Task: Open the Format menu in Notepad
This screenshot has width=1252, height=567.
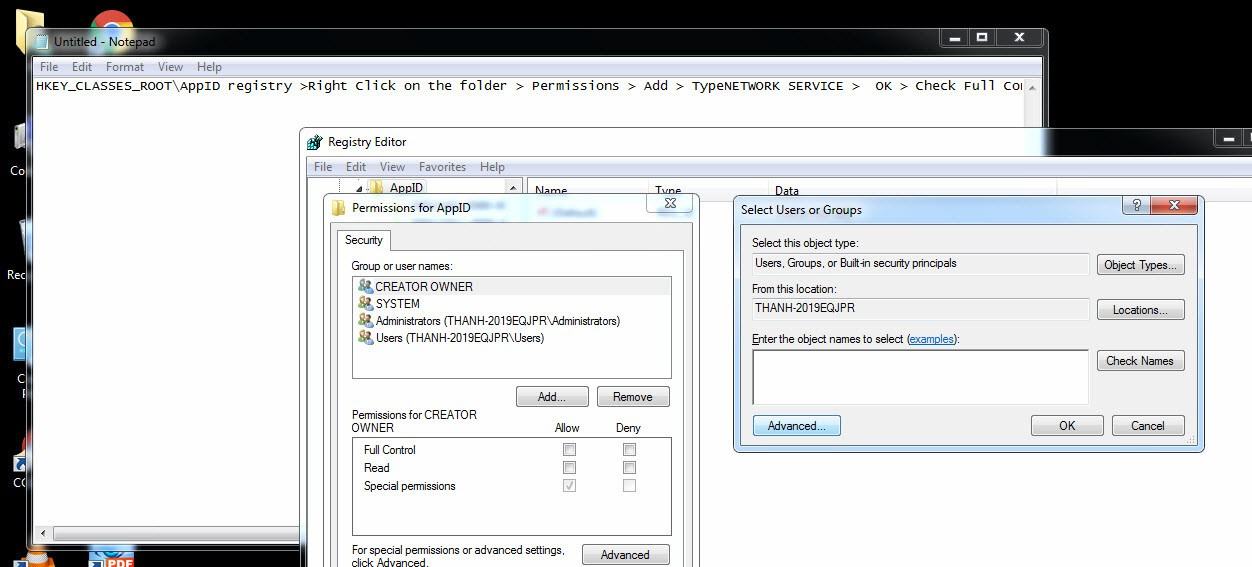Action: point(125,67)
